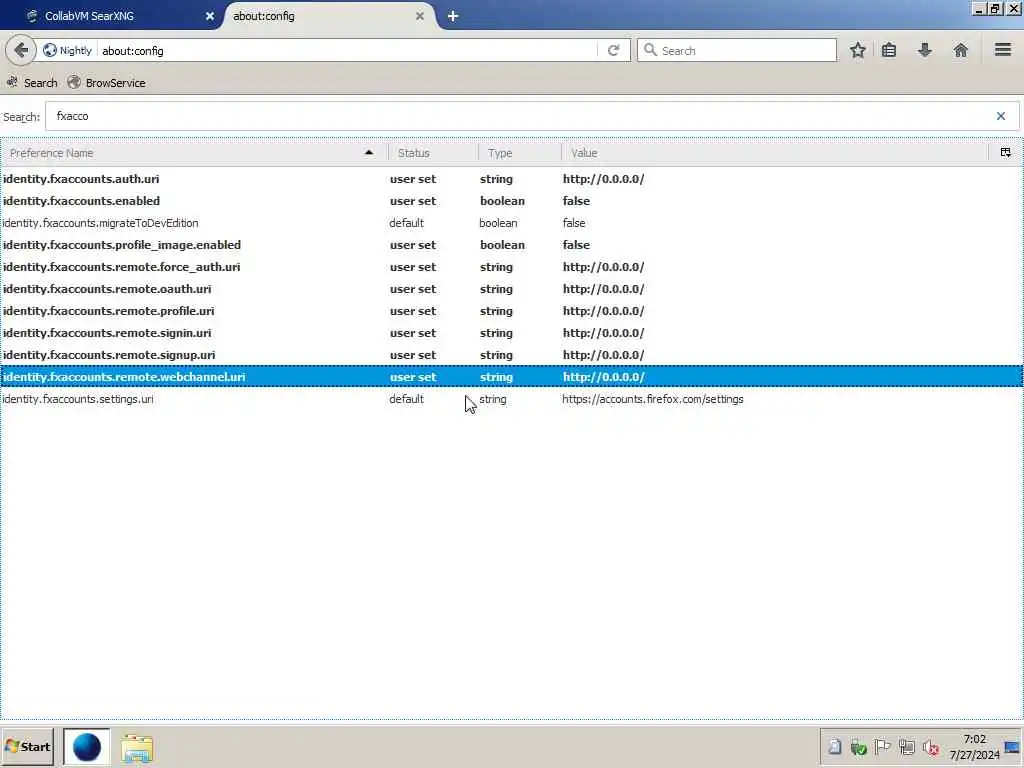Click highlighted identity.fxaccounts.remote.webchannel.uri row
The image size is (1024, 768).
(511, 377)
